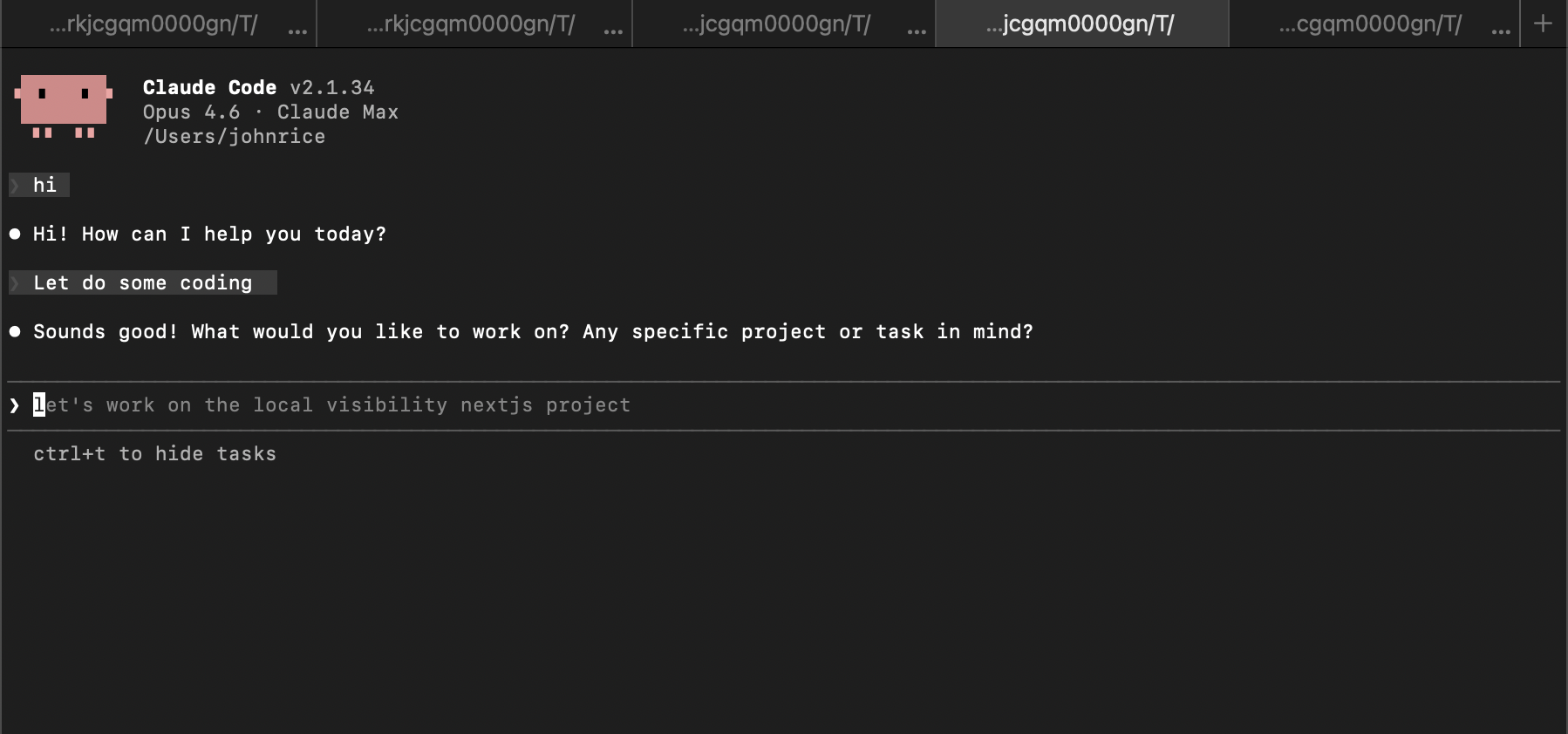Switch to the first terminal tab
Viewport: 1568px width, 734px height.
153,24
